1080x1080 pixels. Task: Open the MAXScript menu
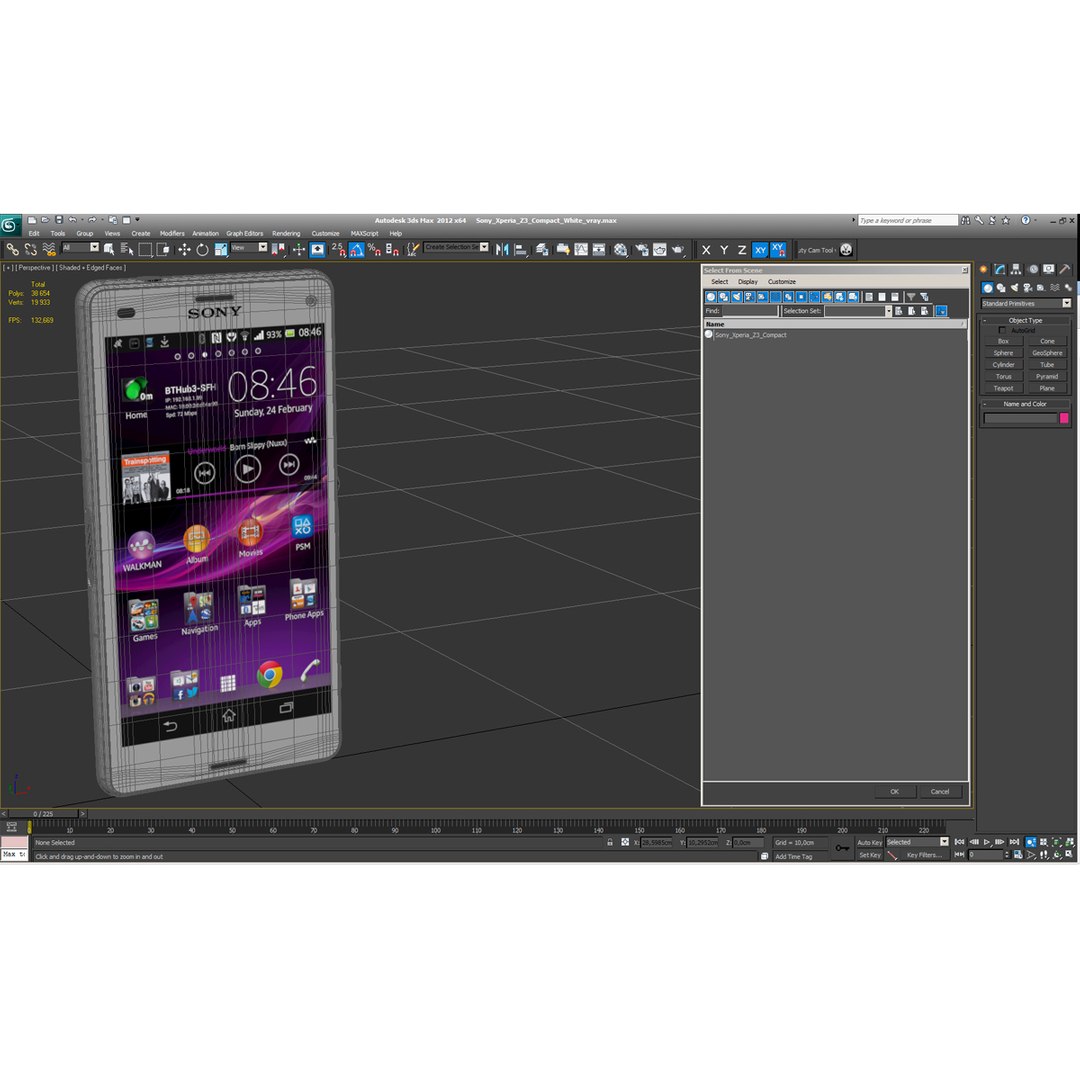click(364, 233)
